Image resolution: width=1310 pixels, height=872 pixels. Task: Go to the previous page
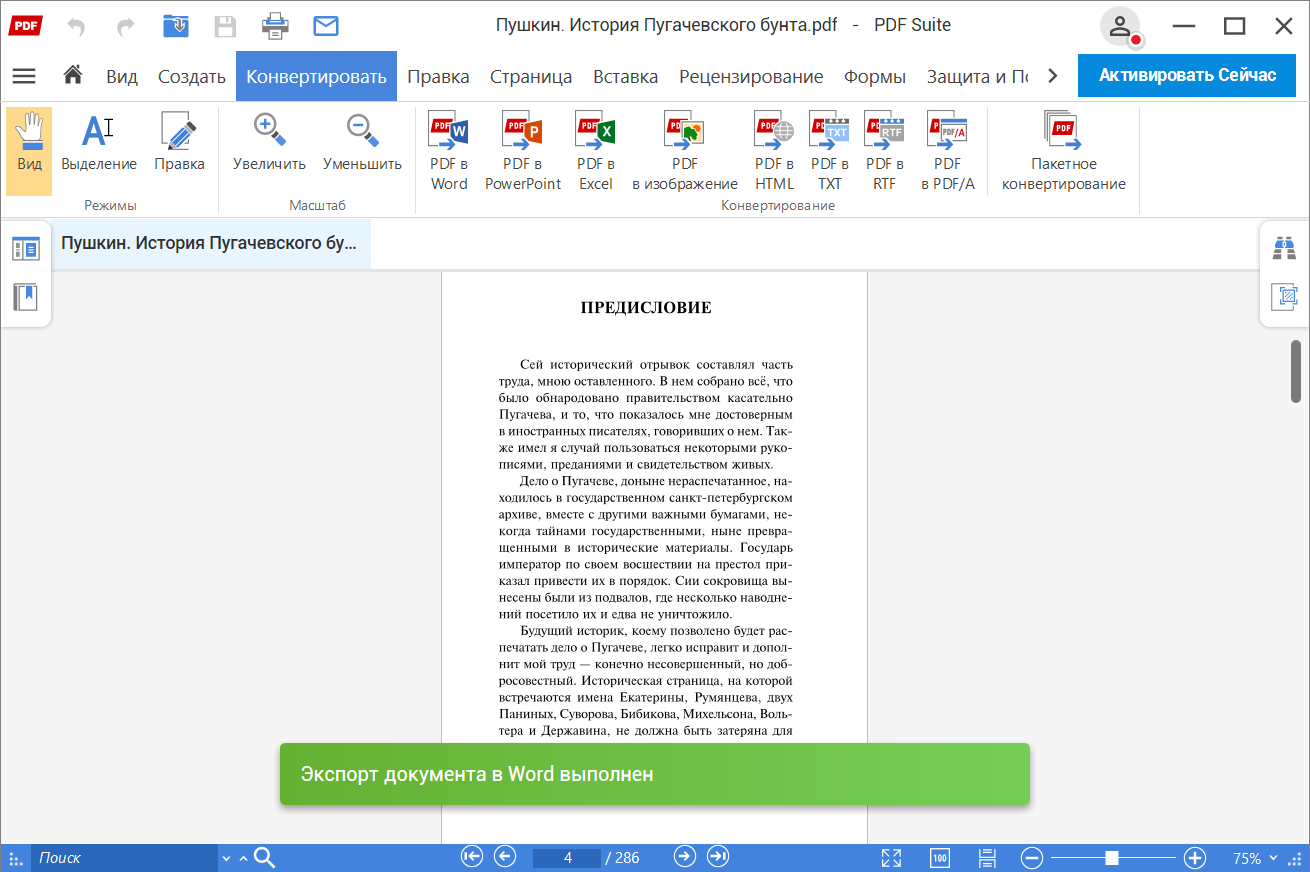(x=505, y=857)
